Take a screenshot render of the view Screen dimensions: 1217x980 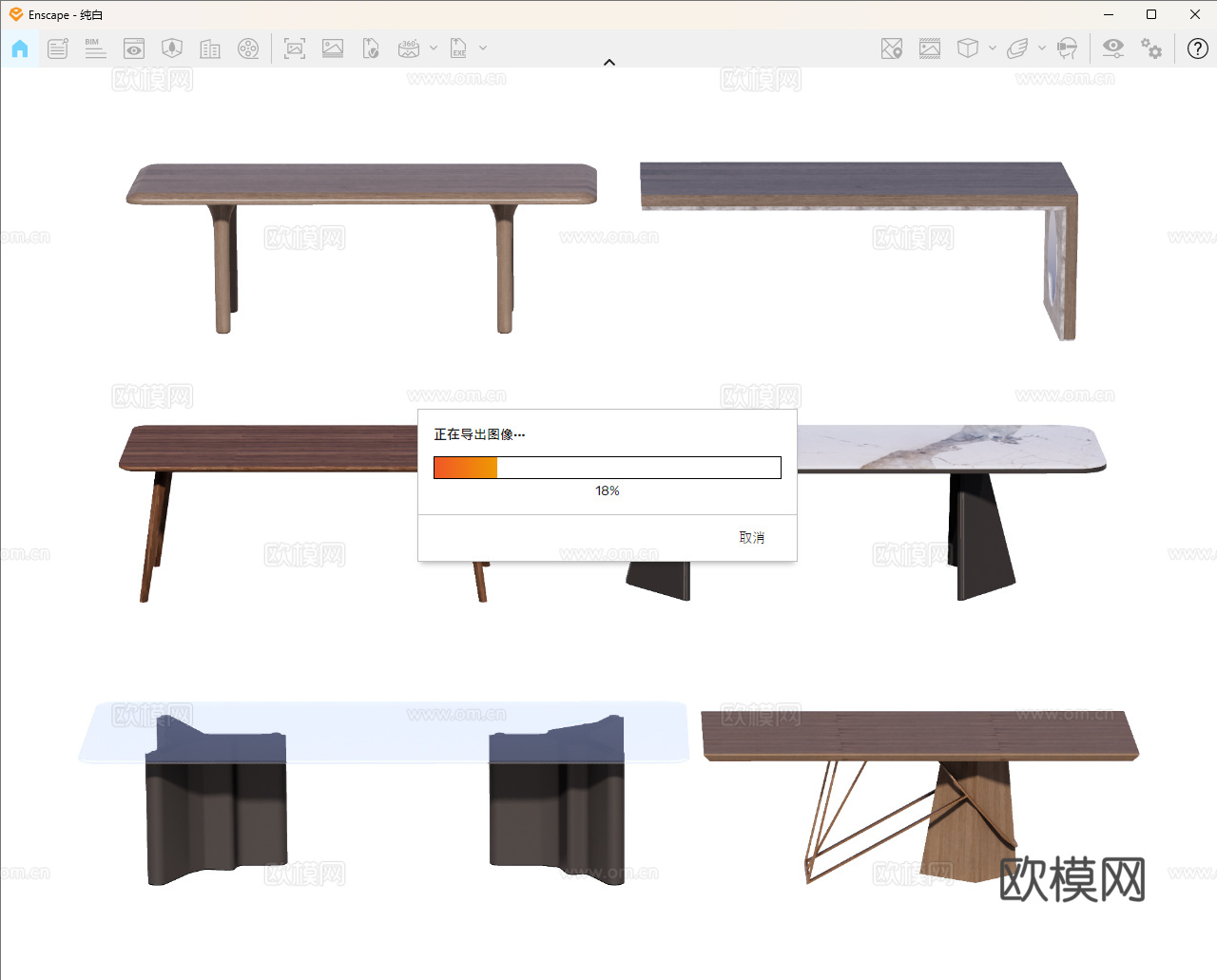pos(295,48)
